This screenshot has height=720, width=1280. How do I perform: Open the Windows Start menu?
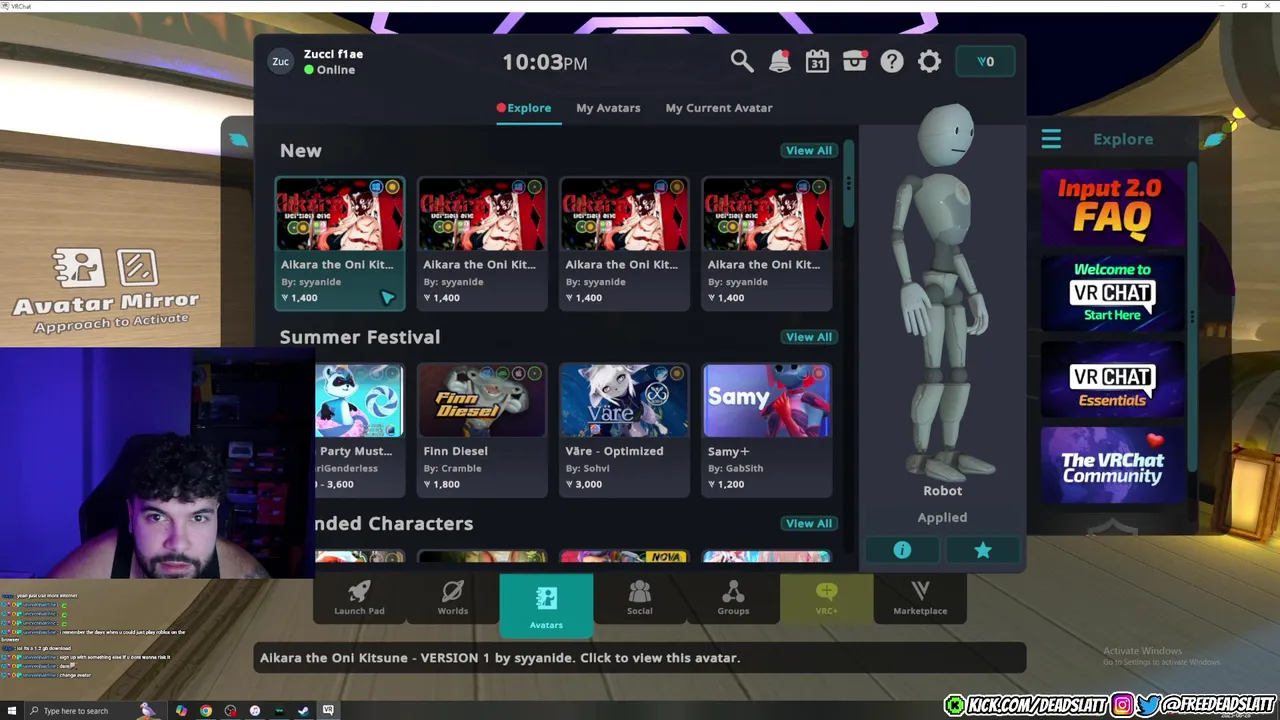[12, 711]
